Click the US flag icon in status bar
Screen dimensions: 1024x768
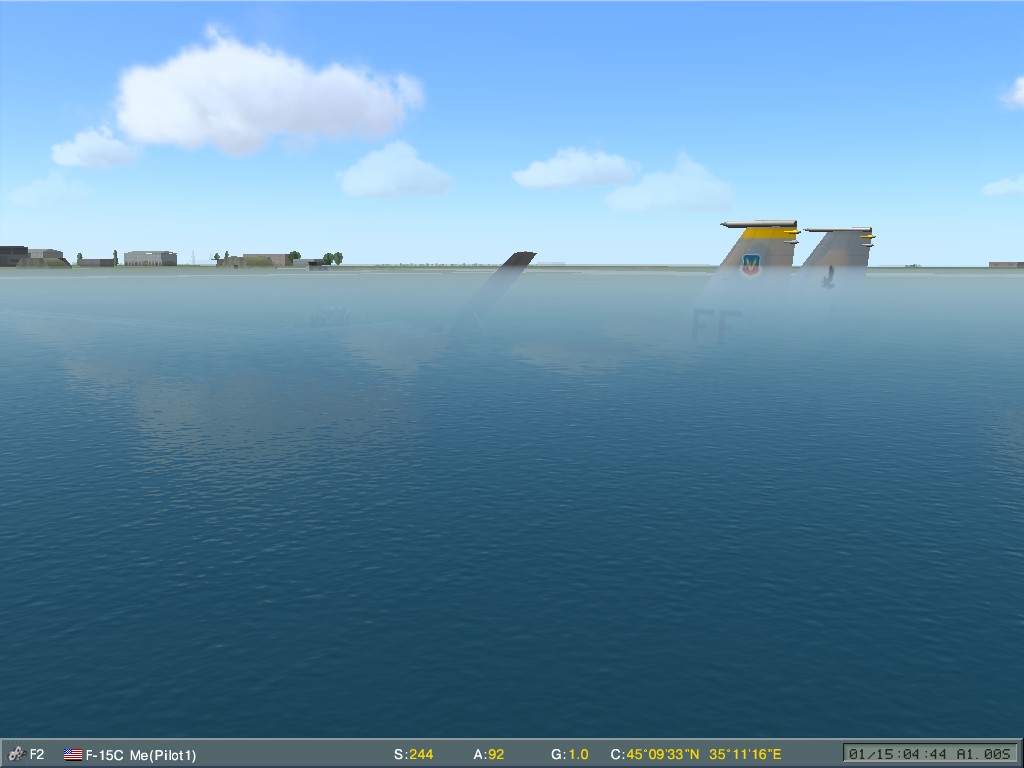(73, 754)
